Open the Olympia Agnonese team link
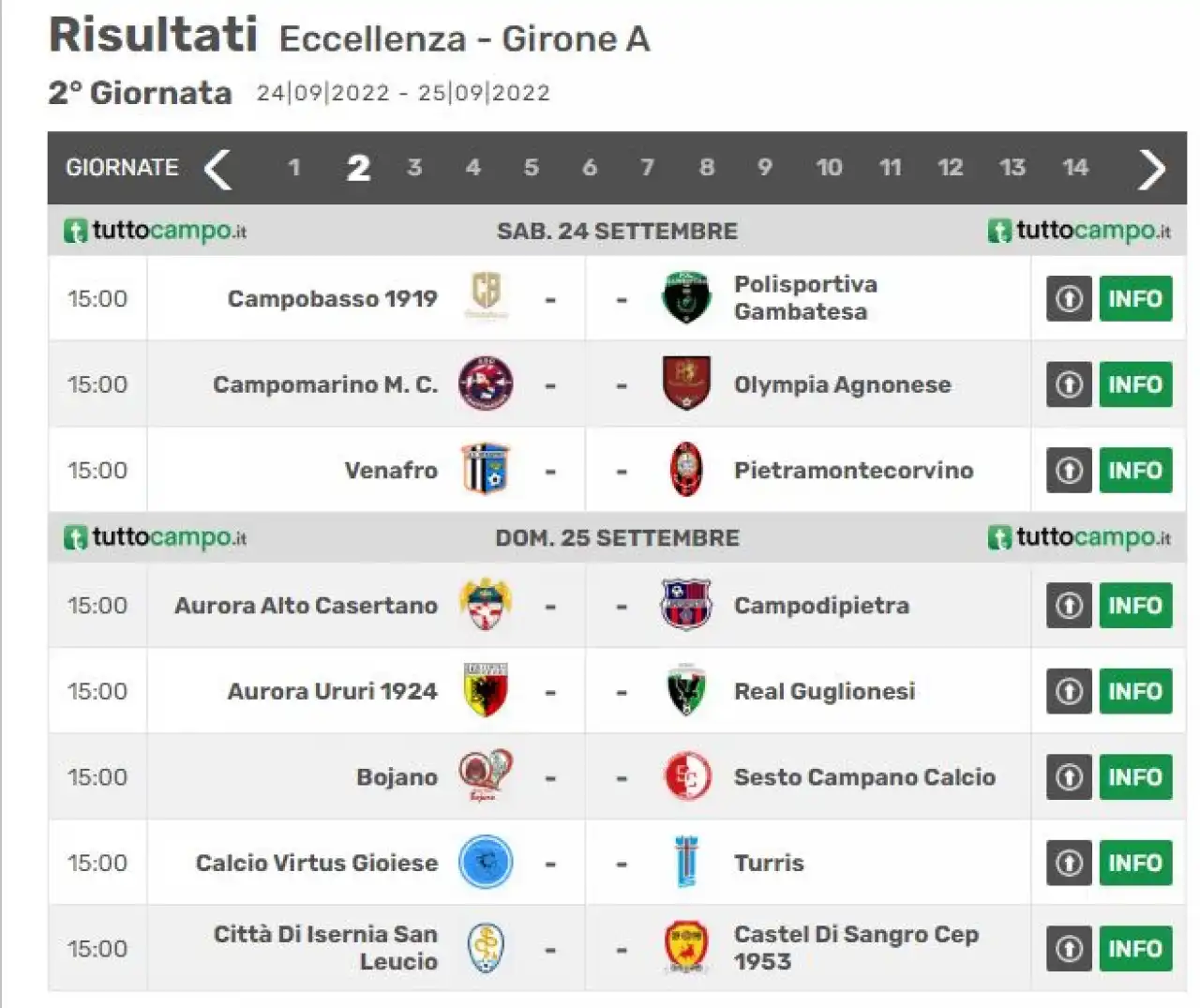1200x1008 pixels. pyautogui.click(x=842, y=385)
